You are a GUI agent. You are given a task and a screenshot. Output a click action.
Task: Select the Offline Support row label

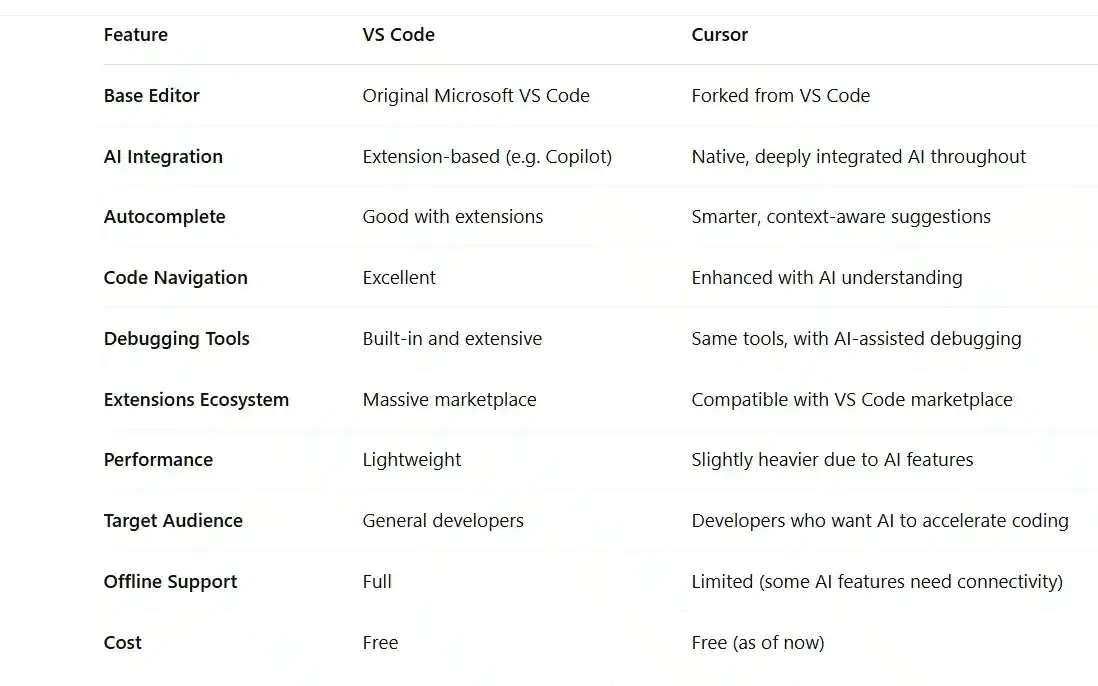click(170, 582)
